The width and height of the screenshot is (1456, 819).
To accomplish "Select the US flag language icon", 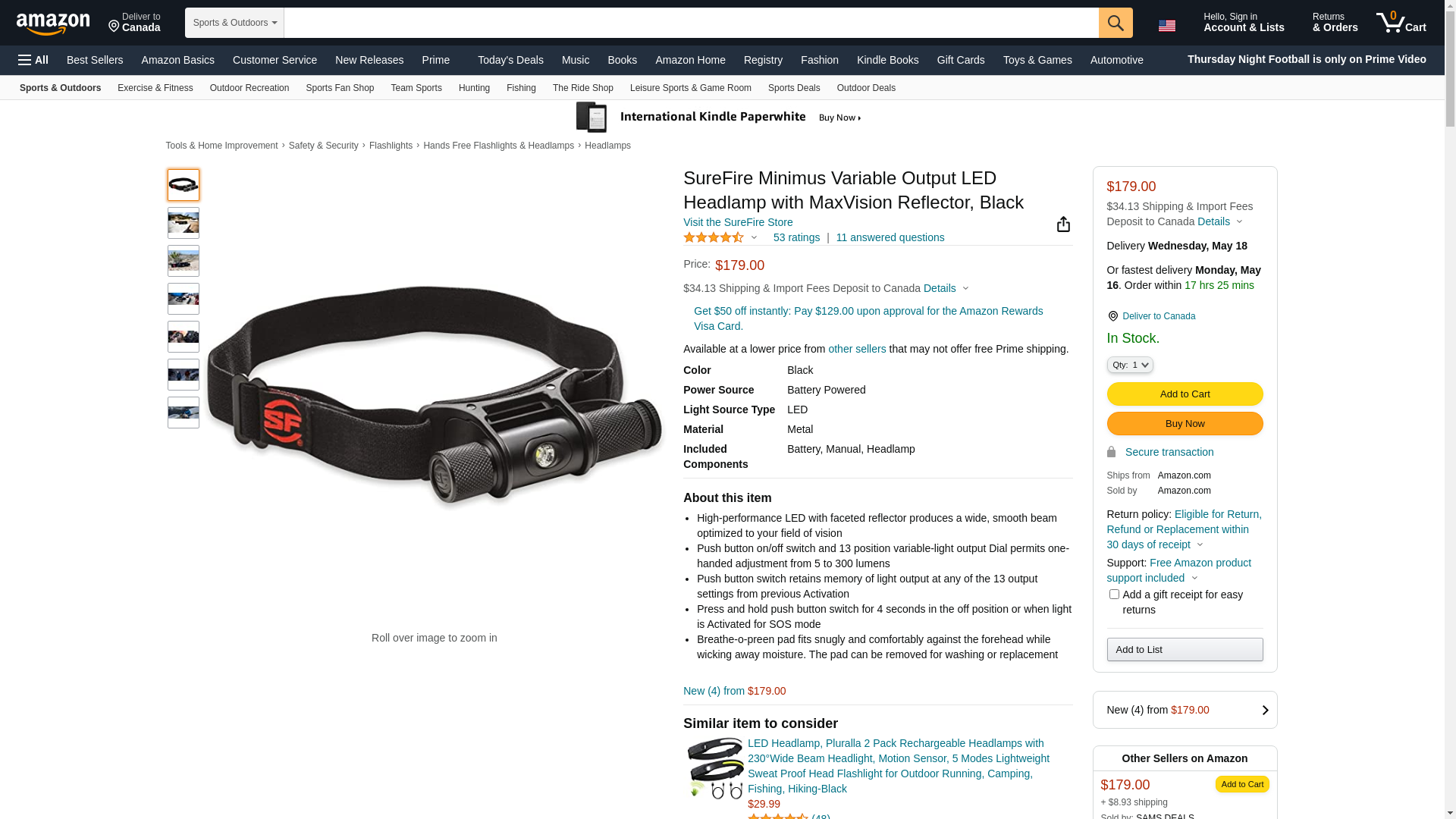I will pos(1166,26).
